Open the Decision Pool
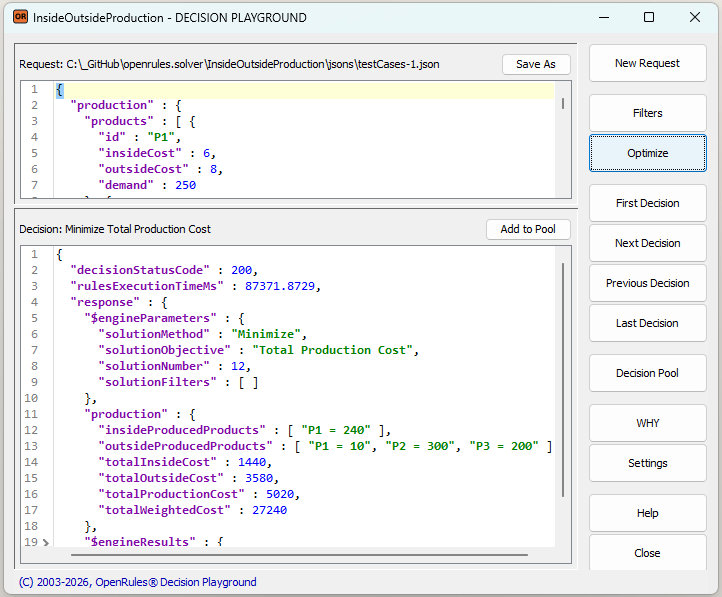722x597 pixels. (647, 373)
